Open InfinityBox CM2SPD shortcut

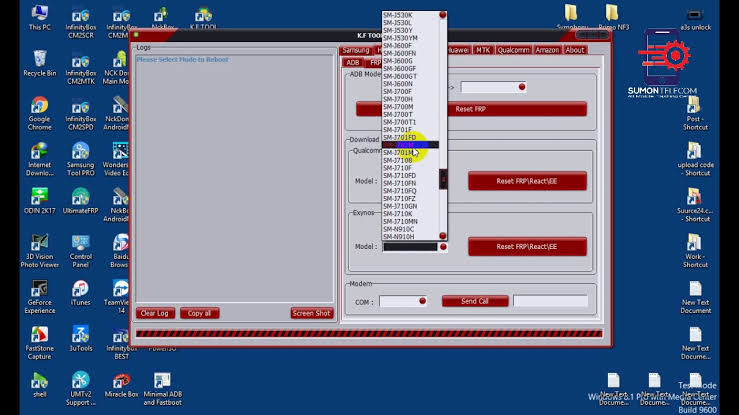(81, 114)
